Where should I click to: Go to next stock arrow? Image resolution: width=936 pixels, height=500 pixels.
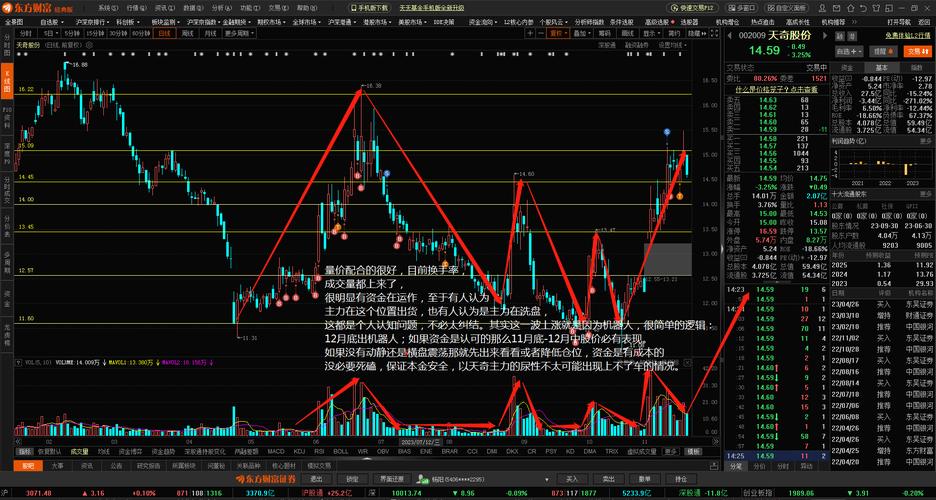[825, 35]
